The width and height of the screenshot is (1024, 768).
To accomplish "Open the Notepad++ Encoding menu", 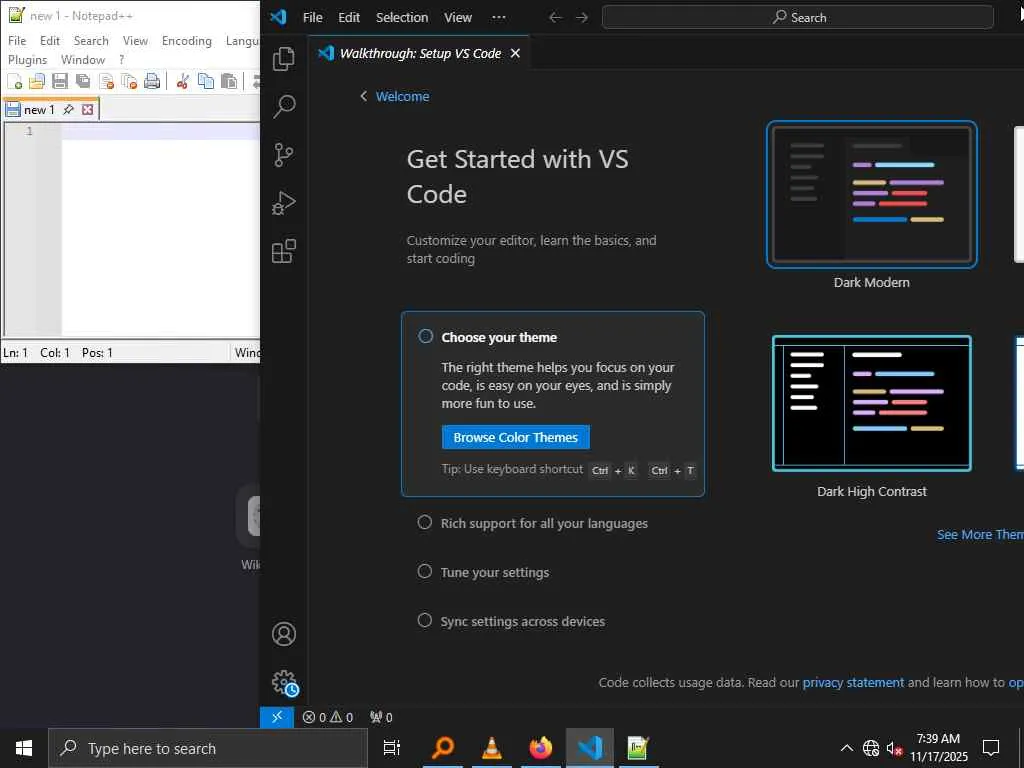I will [187, 40].
